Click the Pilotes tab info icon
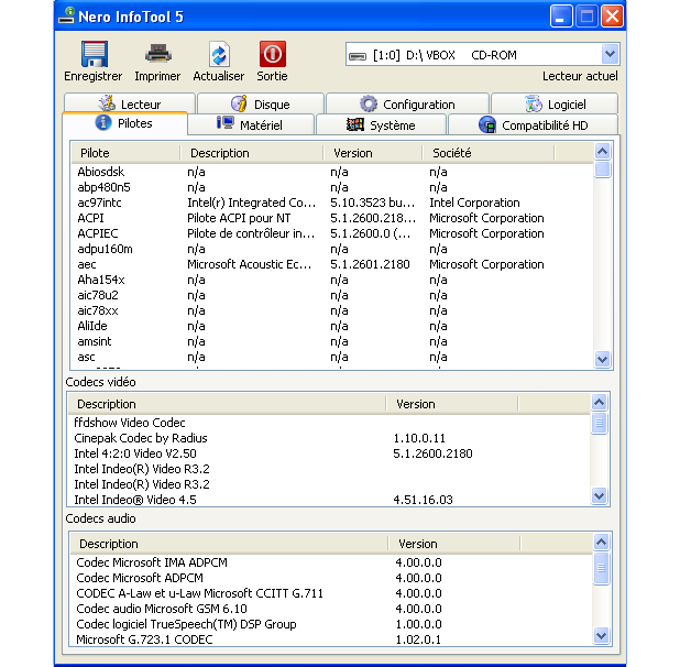This screenshot has height=667, width=680. click(103, 123)
